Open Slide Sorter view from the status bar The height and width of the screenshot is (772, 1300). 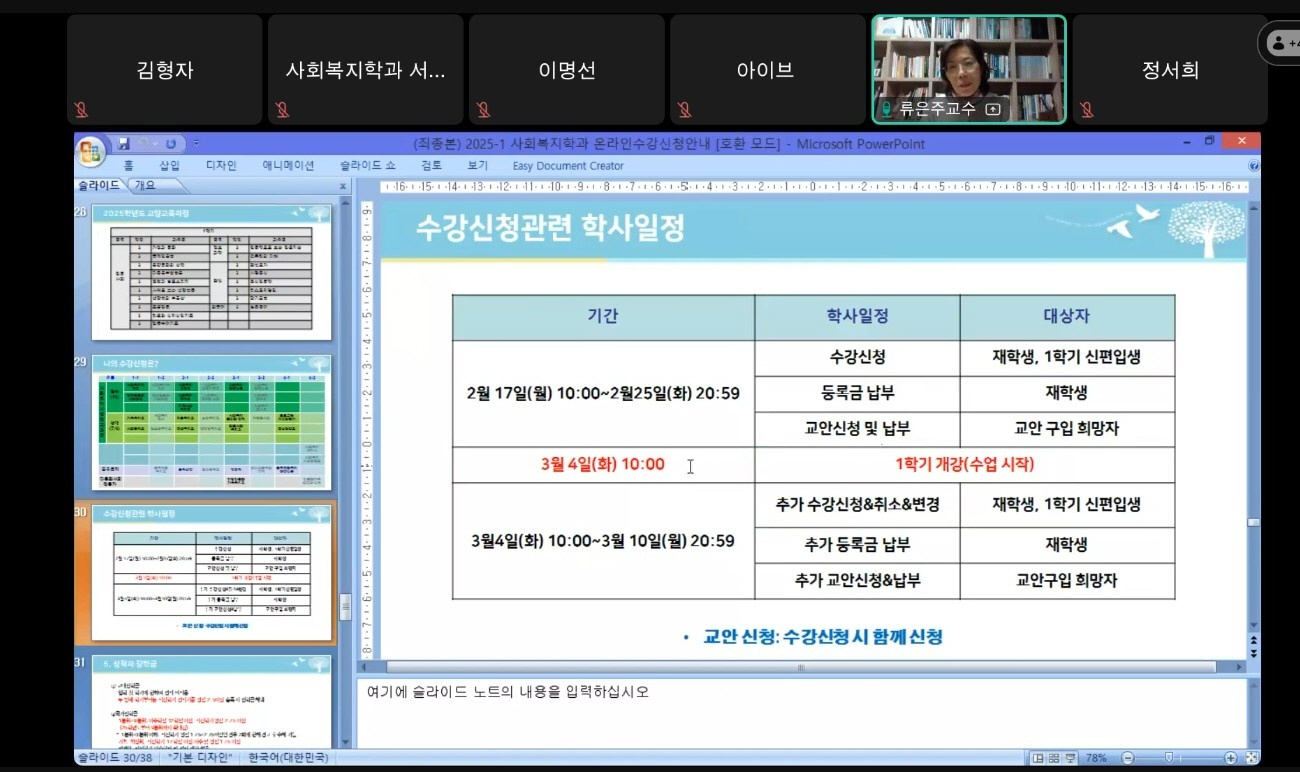(1052, 758)
